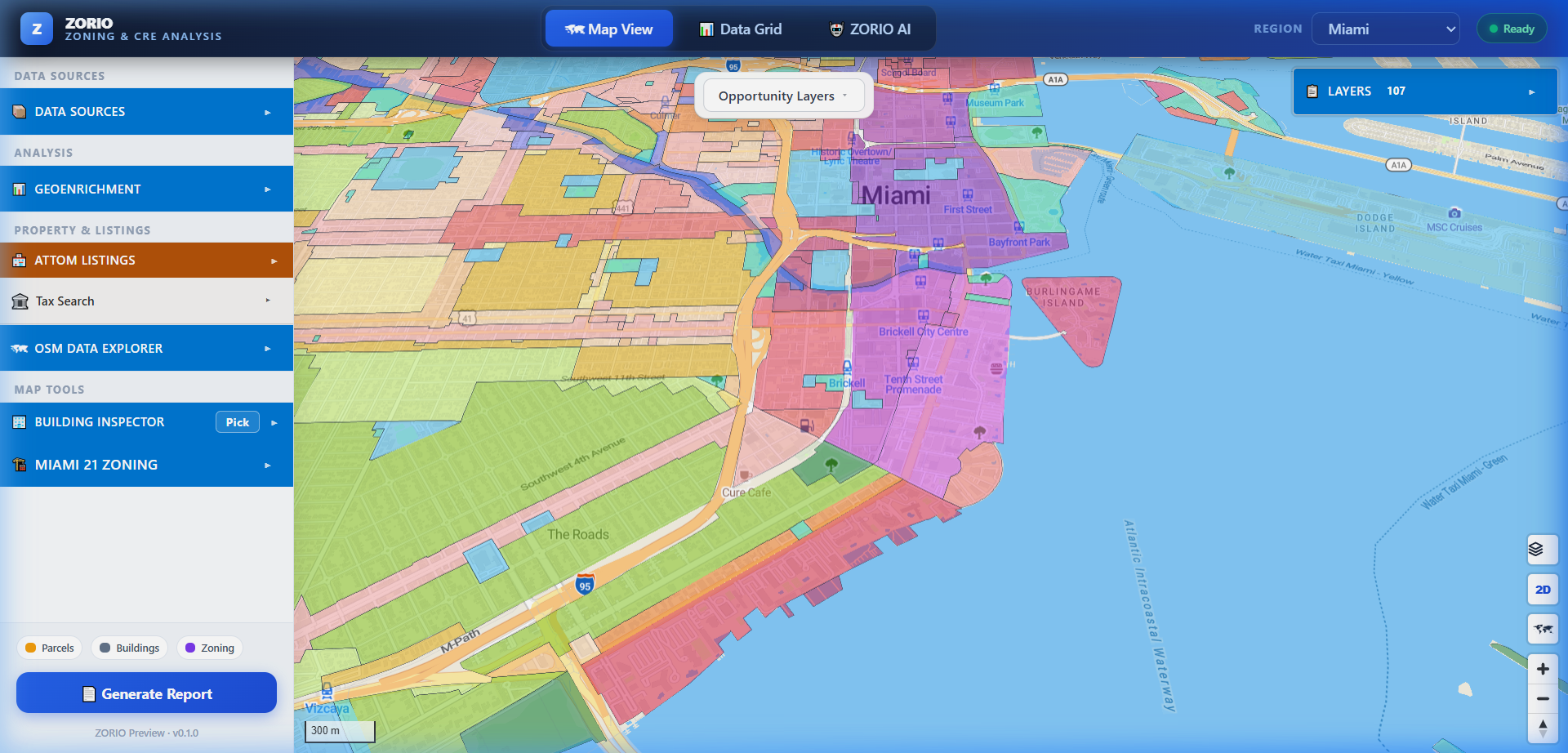
Task: Reset map bearing with compass button
Action: (x=1543, y=728)
